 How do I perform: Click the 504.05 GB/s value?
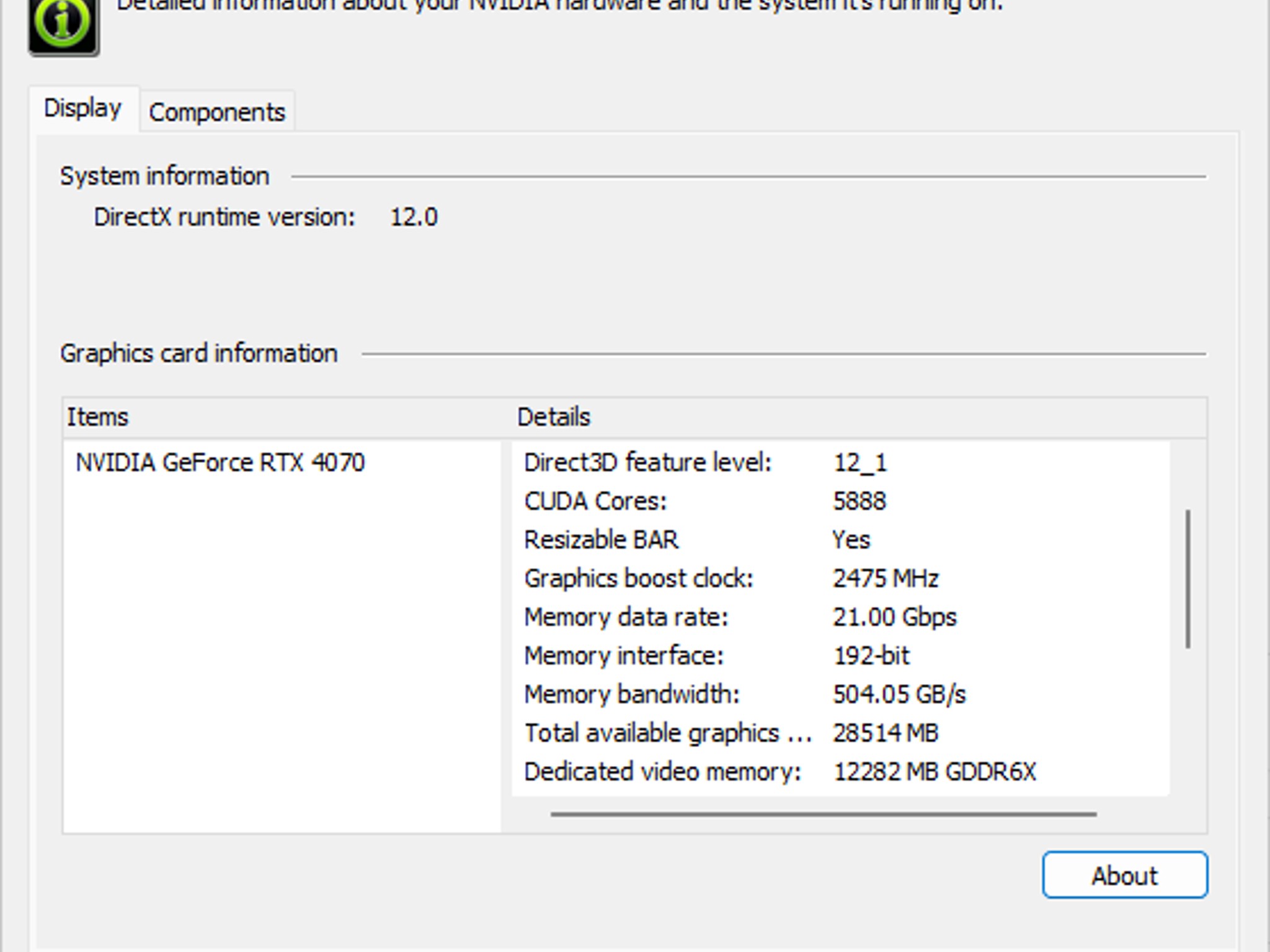pyautogui.click(x=899, y=695)
